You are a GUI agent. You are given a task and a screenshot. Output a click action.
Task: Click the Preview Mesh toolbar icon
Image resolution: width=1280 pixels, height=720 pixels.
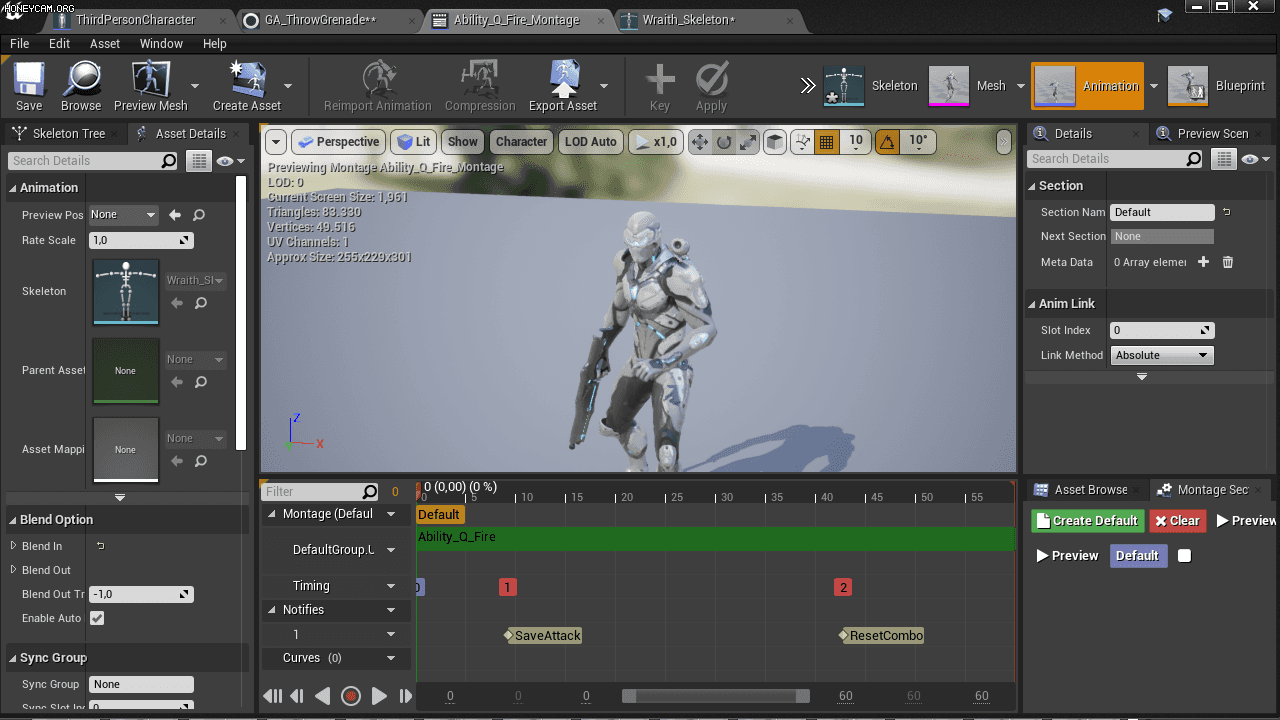click(x=150, y=86)
